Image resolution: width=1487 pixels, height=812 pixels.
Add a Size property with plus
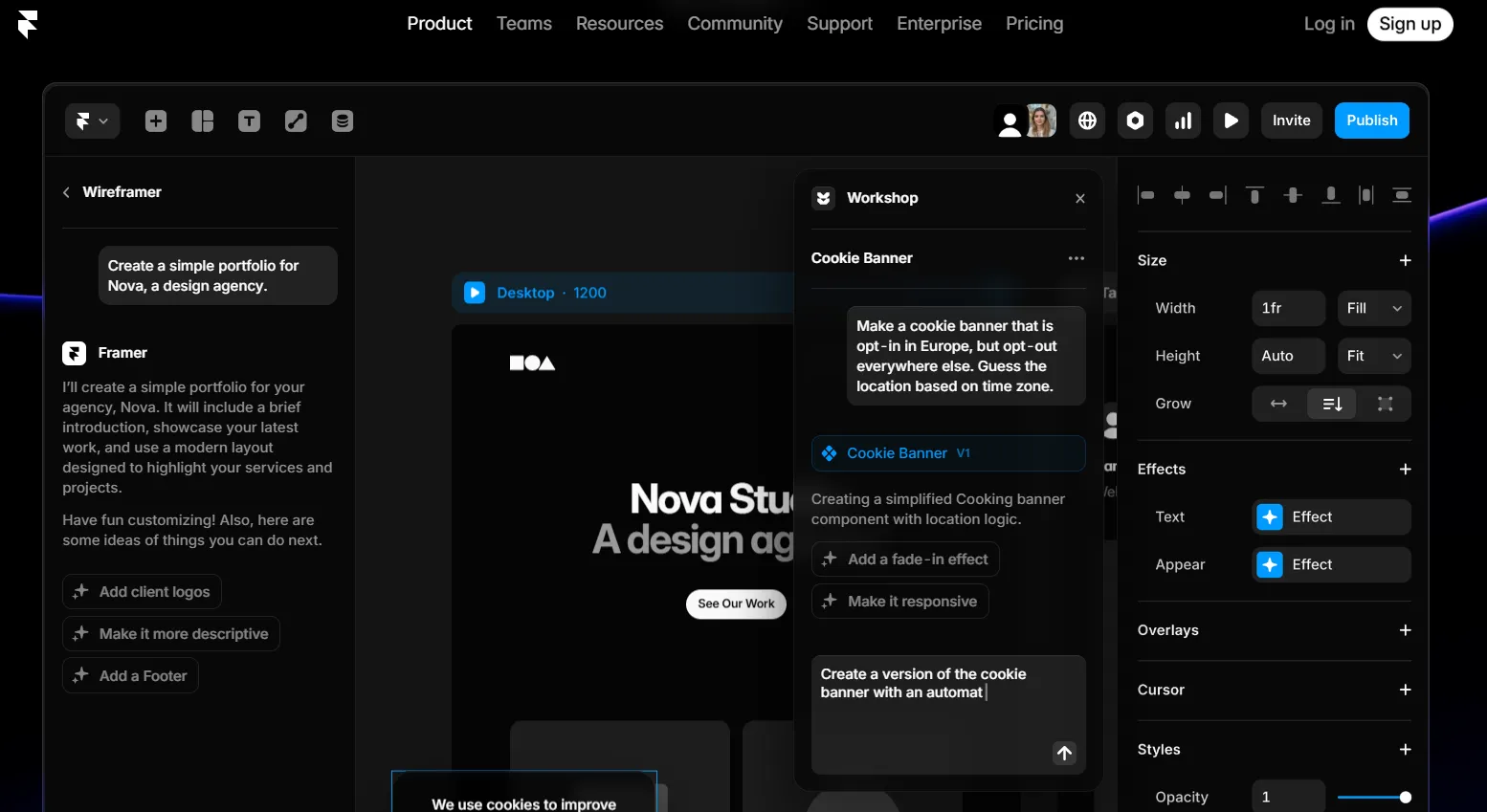1405,260
